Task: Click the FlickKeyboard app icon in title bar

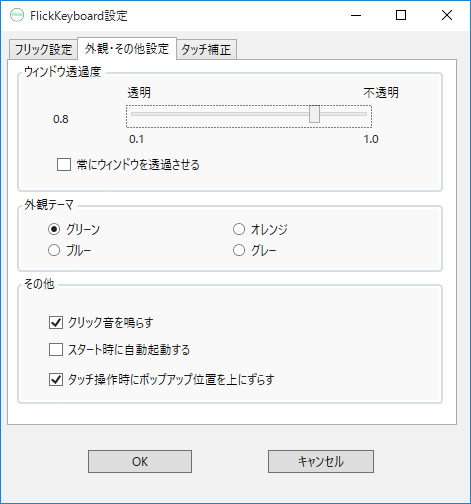Action: (17, 15)
